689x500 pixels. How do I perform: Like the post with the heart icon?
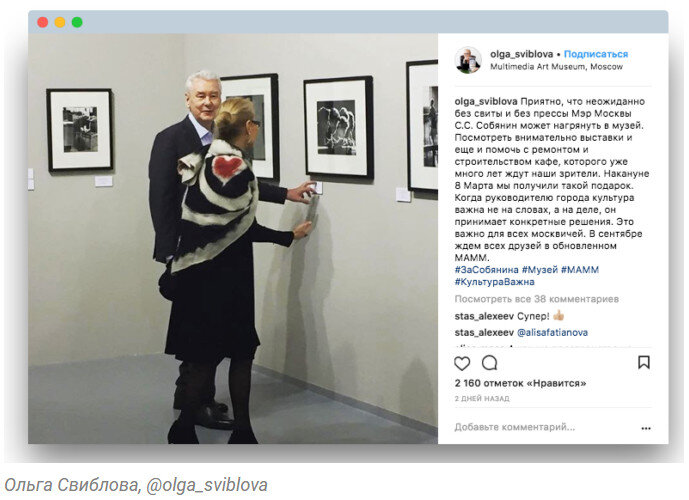coord(462,363)
